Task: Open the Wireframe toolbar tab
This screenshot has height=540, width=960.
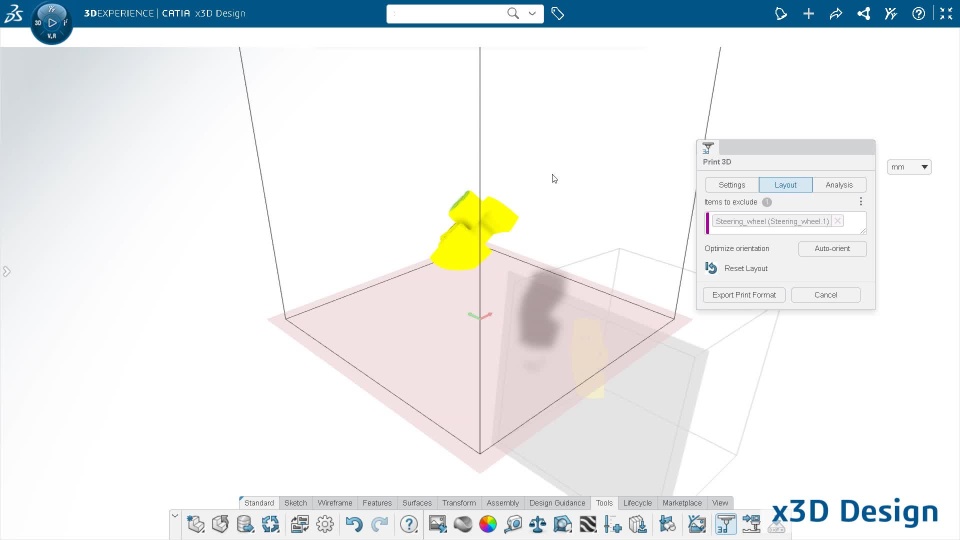Action: (335, 503)
